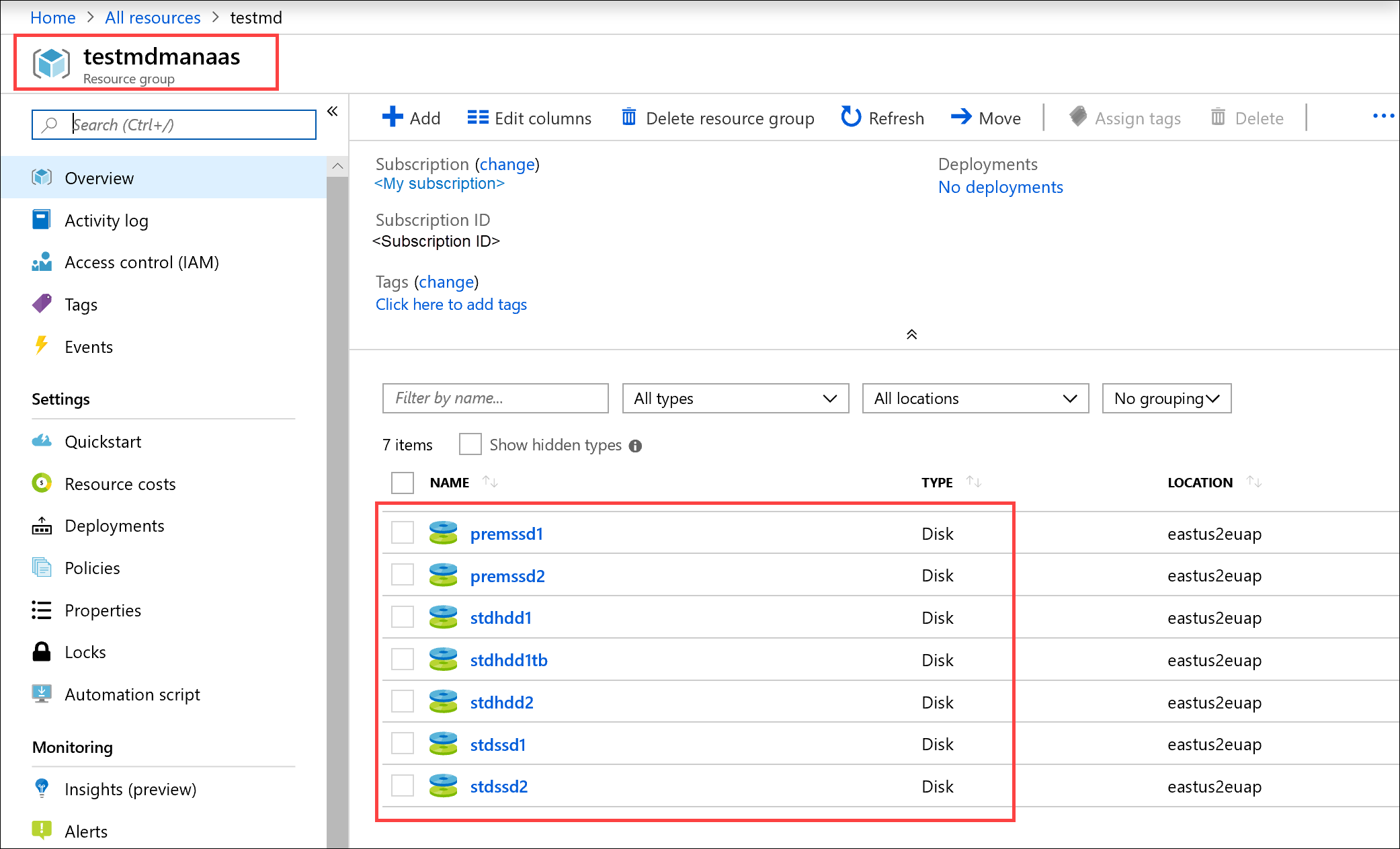Image resolution: width=1400 pixels, height=849 pixels.
Task: Toggle the Show hidden types checkbox
Action: (x=470, y=444)
